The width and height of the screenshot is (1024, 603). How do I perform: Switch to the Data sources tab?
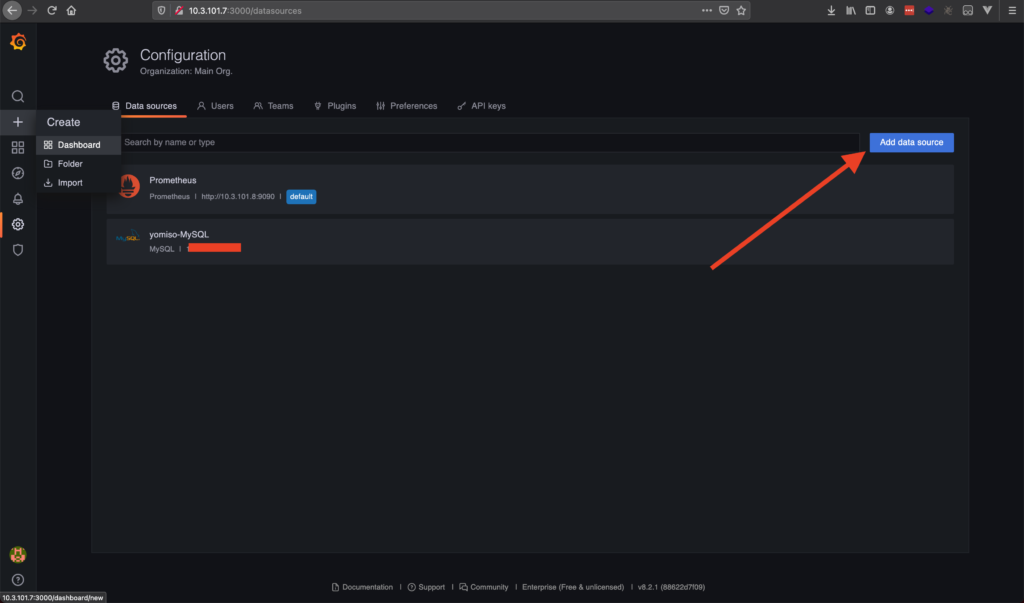(144, 106)
